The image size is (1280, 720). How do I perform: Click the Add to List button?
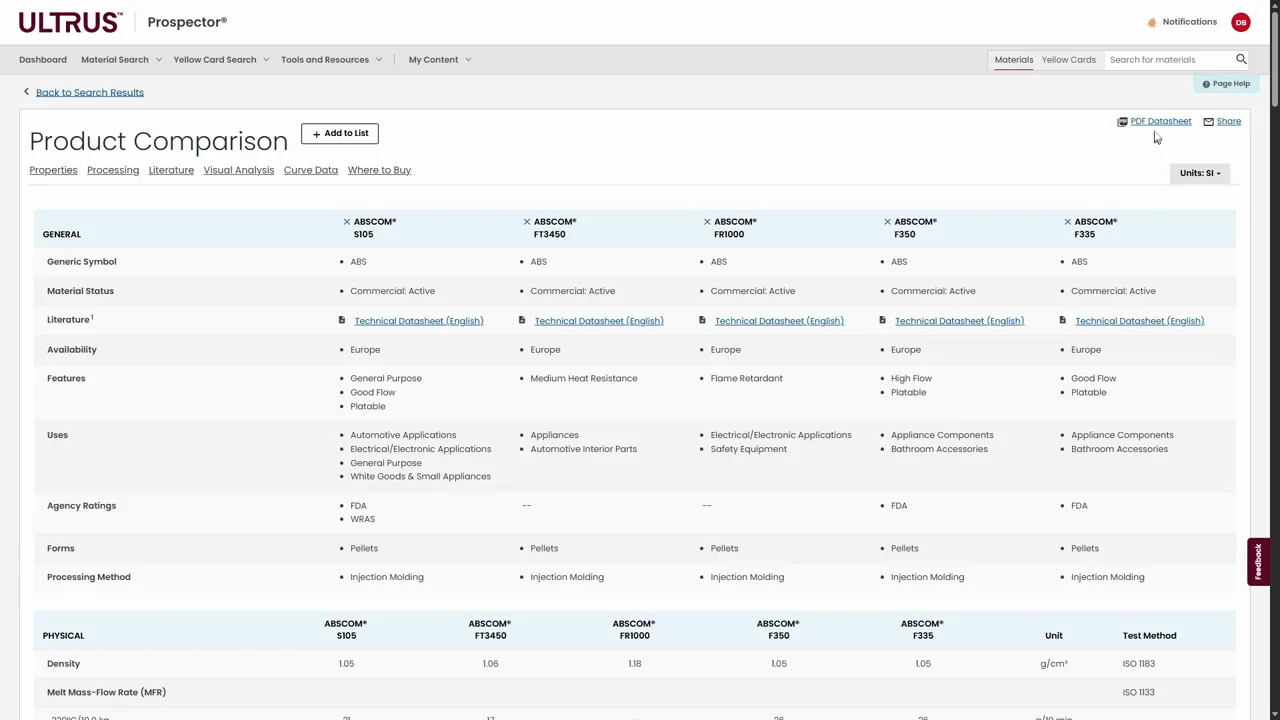pos(340,133)
